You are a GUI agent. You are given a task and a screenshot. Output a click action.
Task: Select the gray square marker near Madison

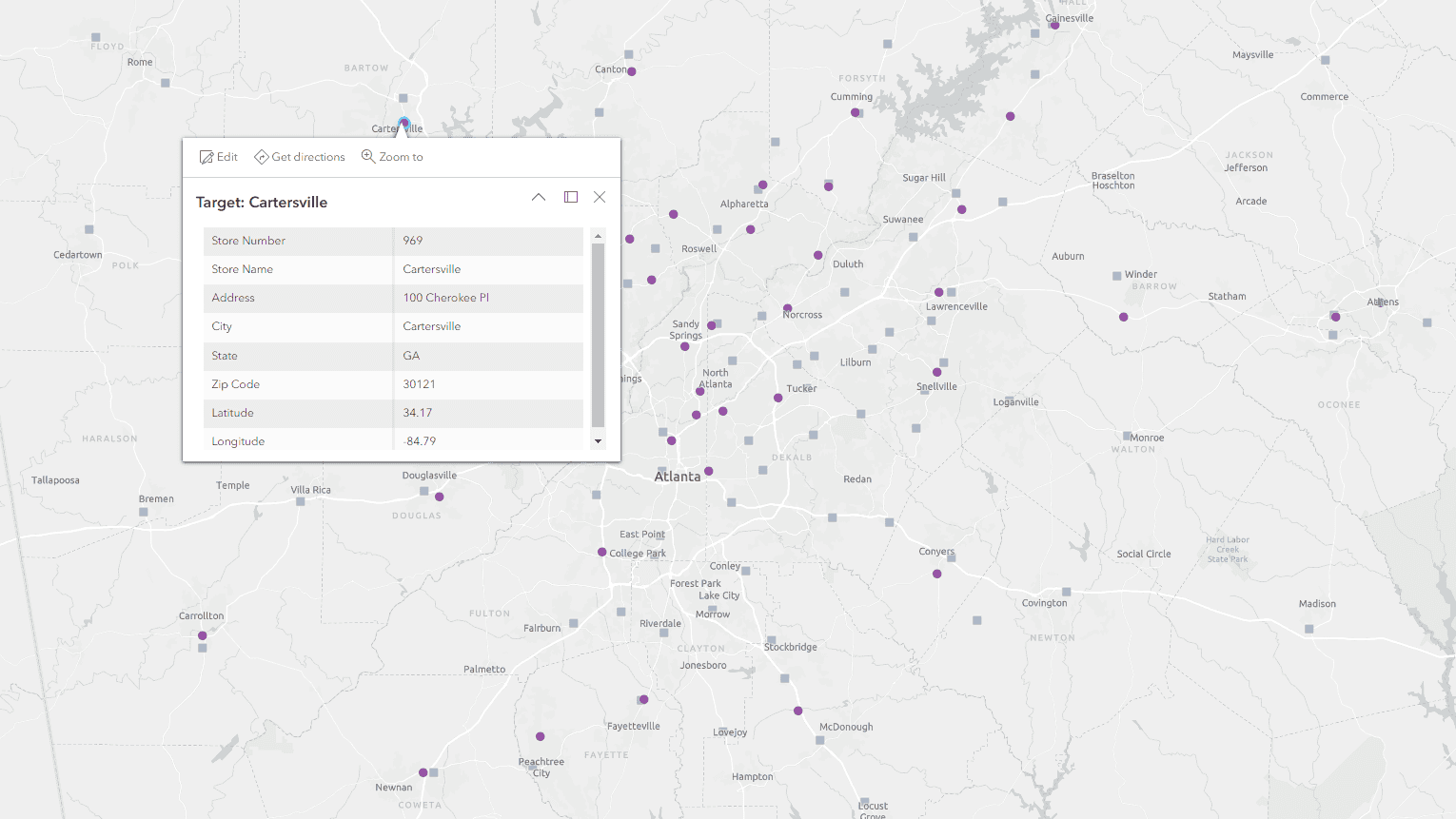1309,629
